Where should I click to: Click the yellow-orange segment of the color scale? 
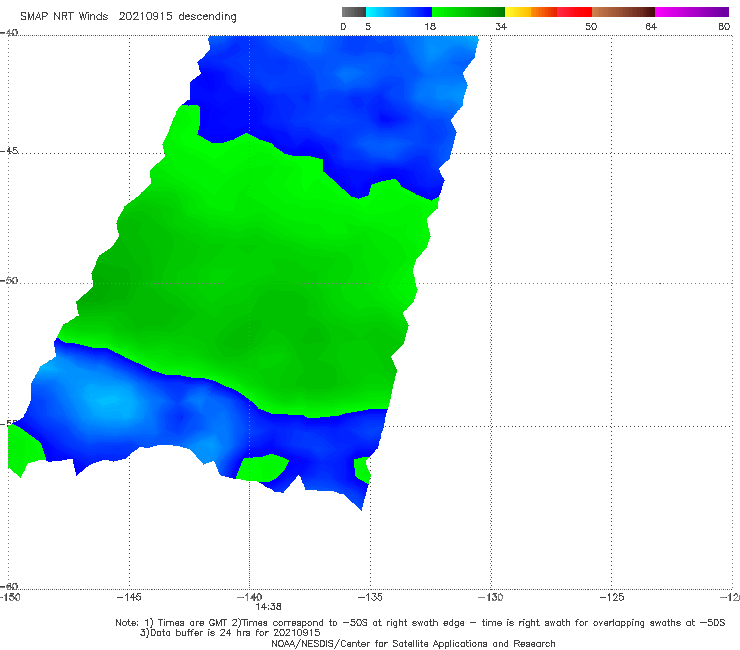pos(531,12)
